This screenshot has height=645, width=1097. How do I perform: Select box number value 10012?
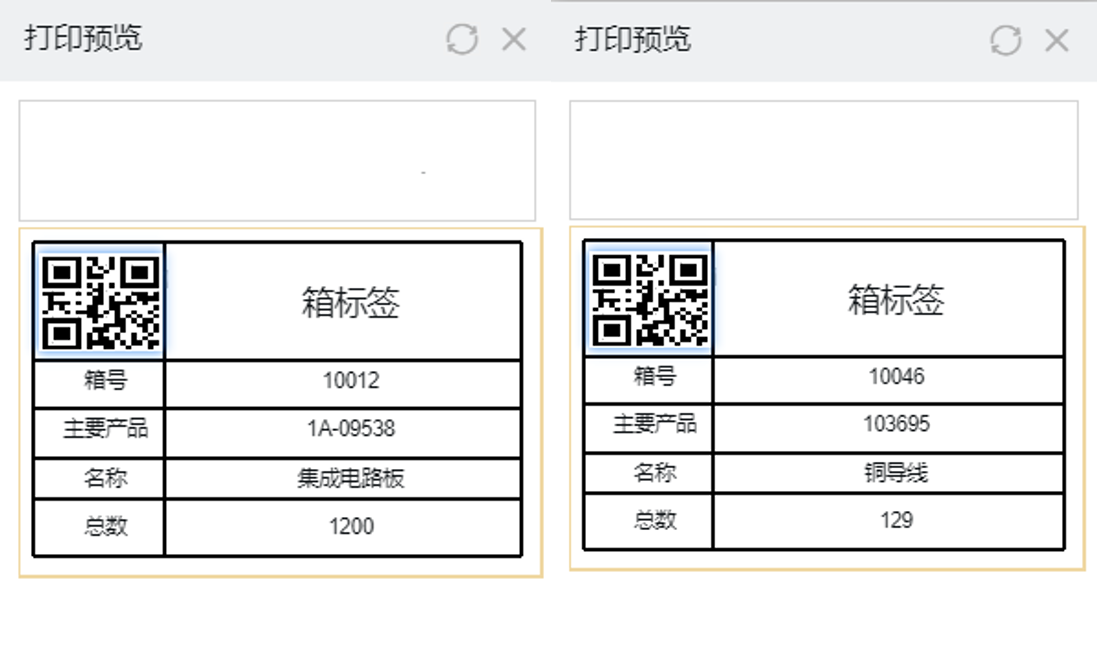(351, 381)
